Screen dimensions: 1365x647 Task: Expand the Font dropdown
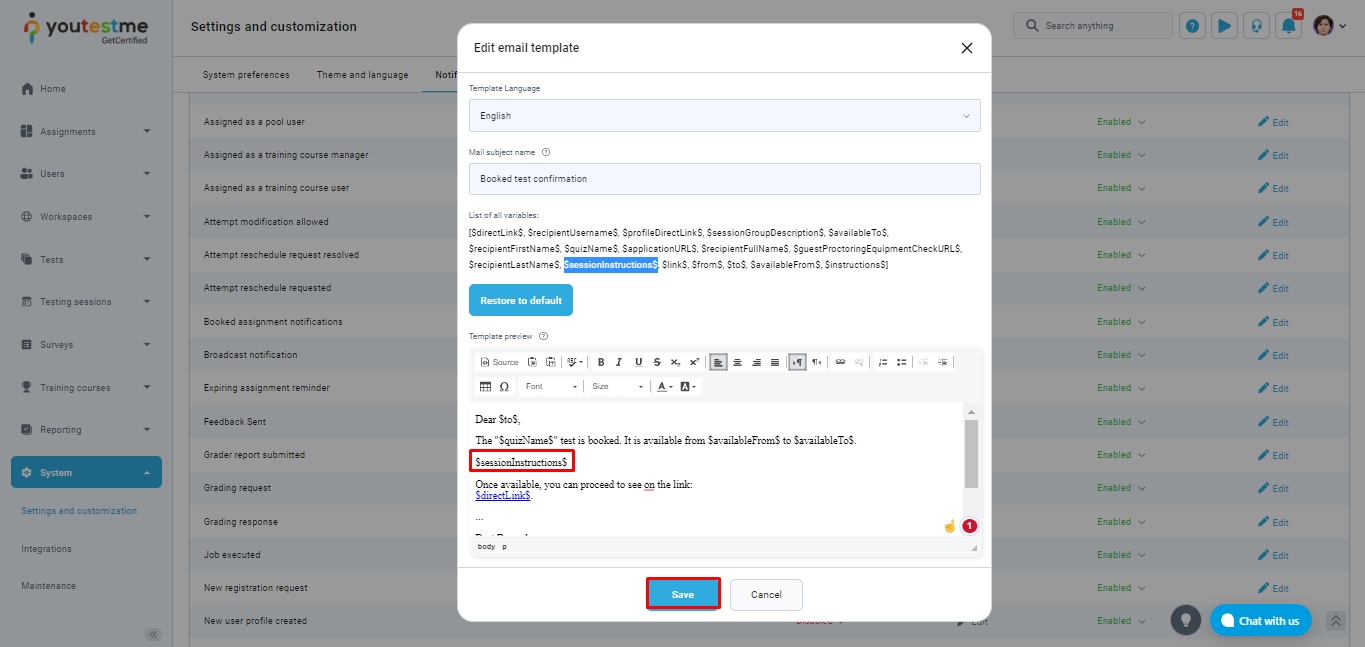[x=552, y=386]
